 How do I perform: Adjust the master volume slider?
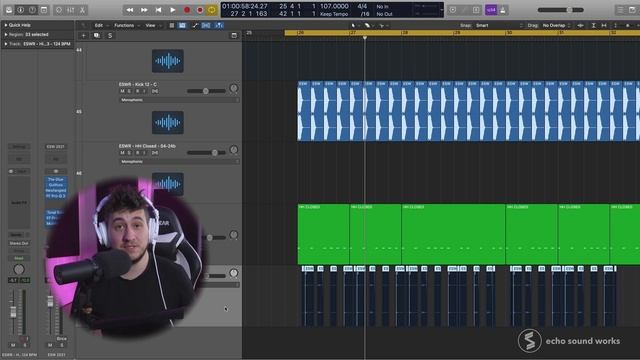coord(560,10)
